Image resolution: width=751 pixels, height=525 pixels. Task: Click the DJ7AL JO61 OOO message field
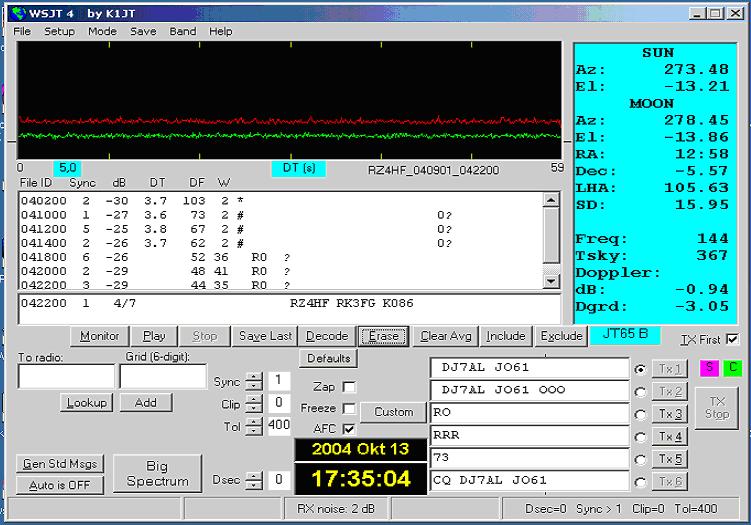tap(529, 390)
